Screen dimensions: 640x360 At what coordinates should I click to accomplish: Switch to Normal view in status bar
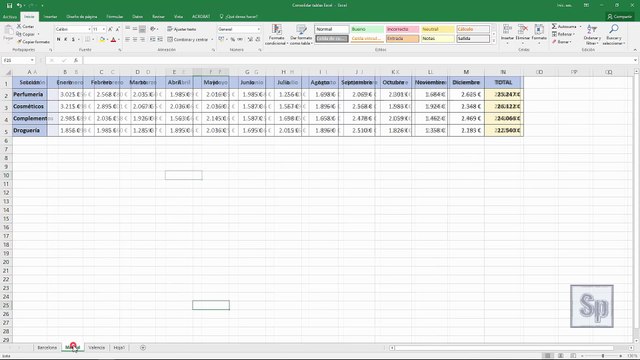coord(548,356)
